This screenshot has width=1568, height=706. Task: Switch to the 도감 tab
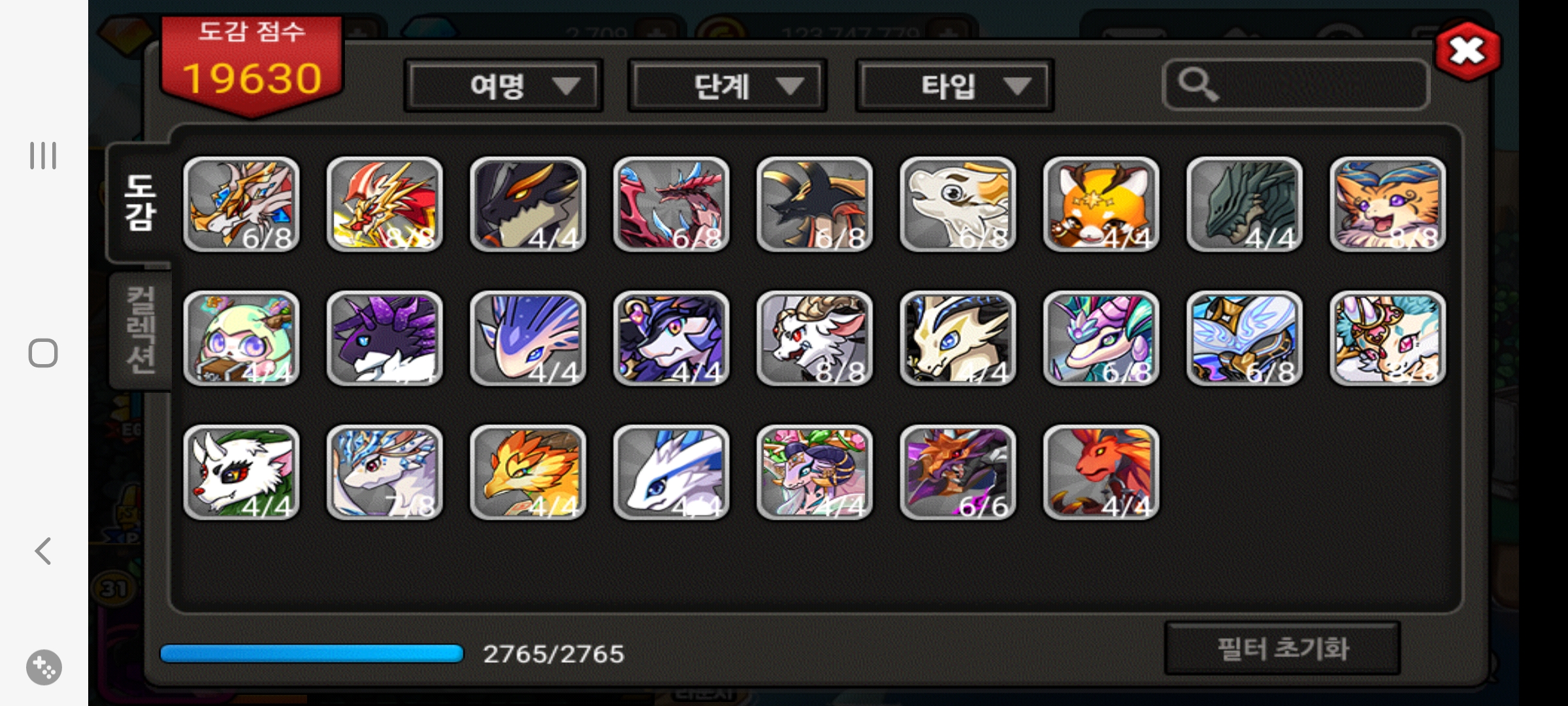coord(140,203)
